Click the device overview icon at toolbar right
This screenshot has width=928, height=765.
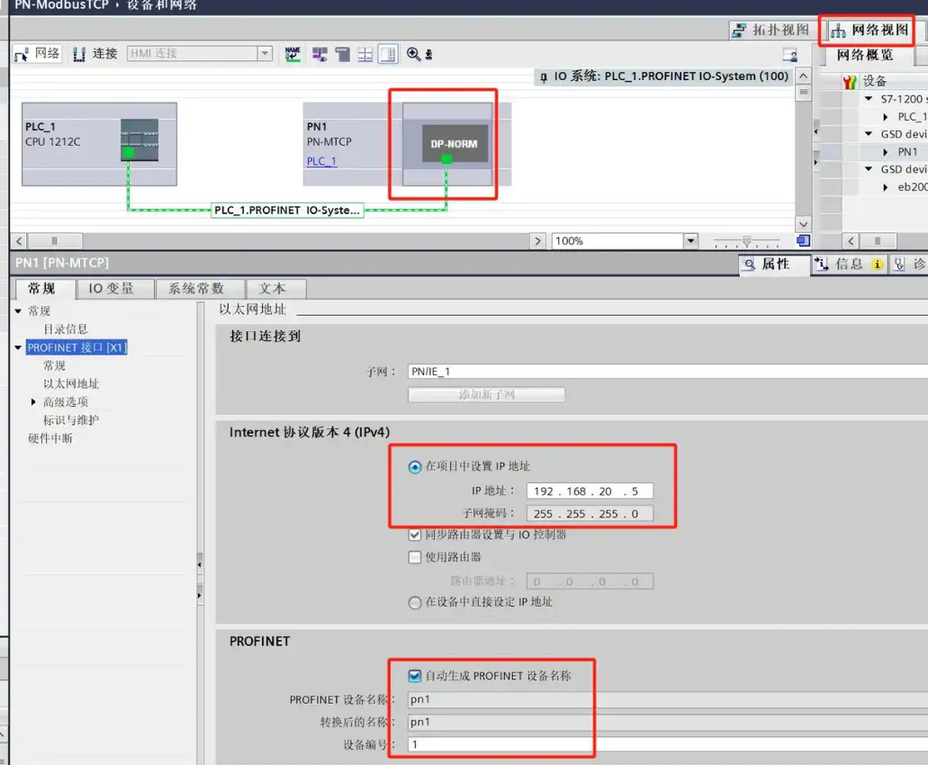(x=790, y=55)
